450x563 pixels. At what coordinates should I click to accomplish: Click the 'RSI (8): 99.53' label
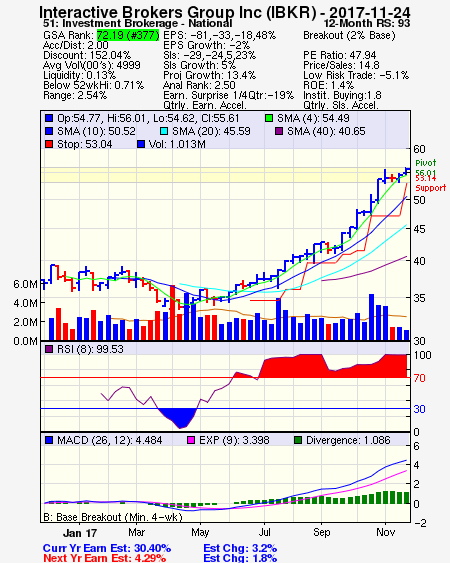[x=90, y=349]
